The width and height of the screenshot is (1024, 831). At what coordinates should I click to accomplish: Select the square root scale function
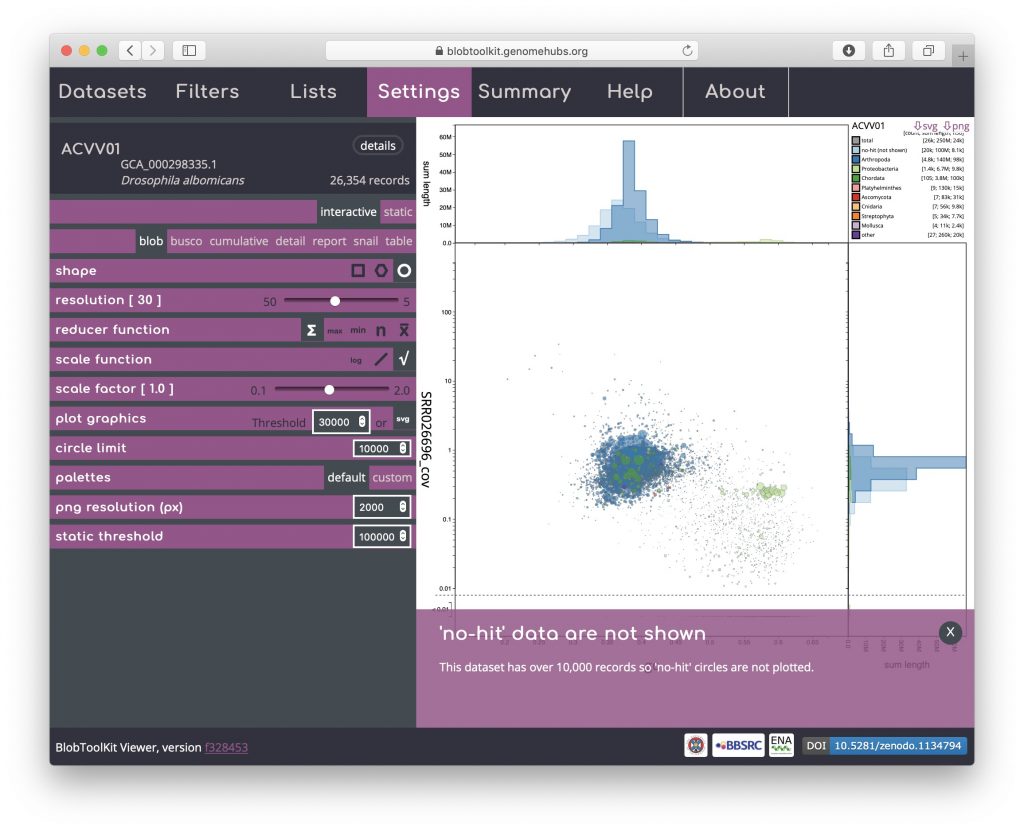point(404,359)
